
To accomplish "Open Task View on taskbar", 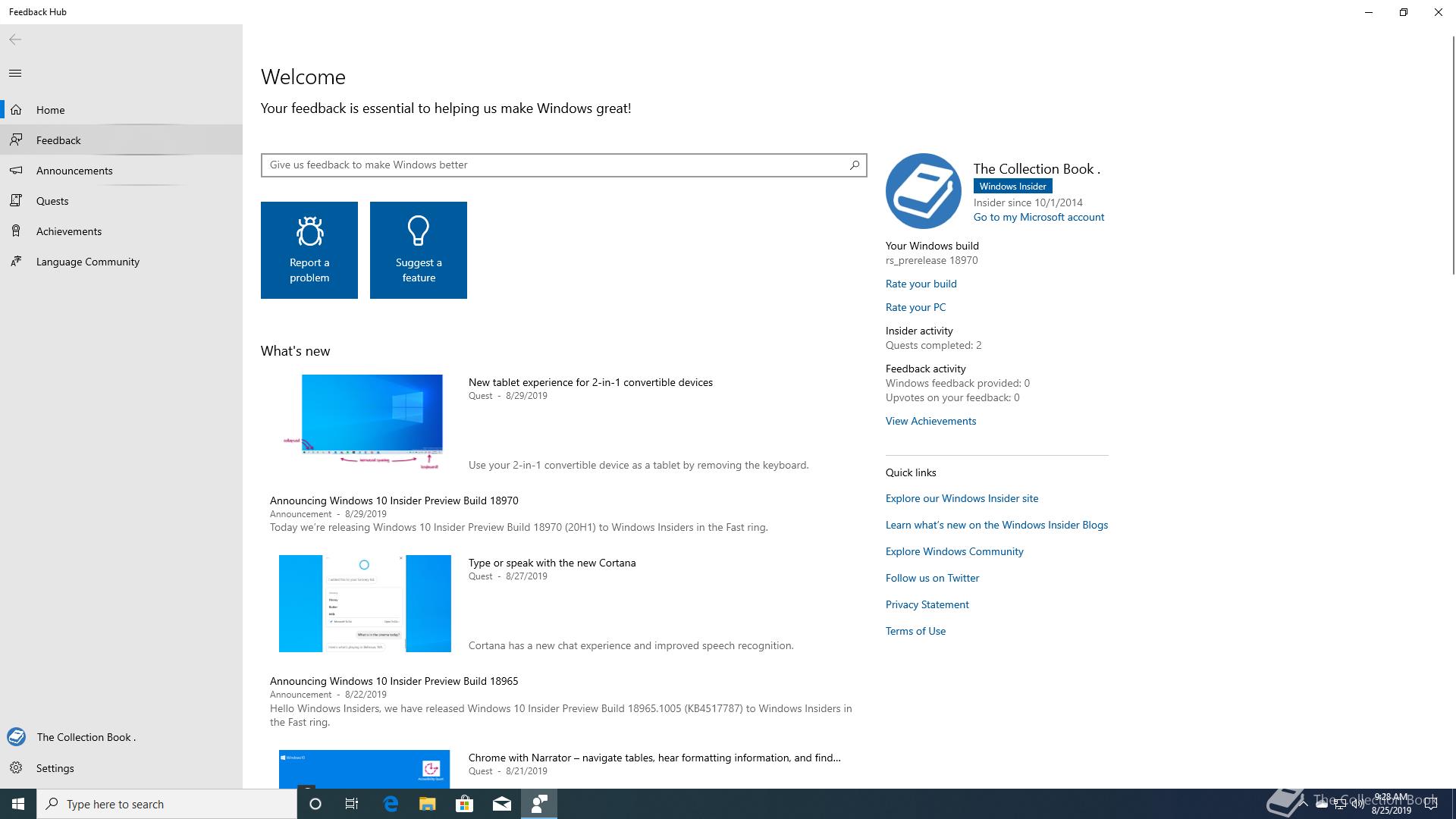I will tap(352, 804).
